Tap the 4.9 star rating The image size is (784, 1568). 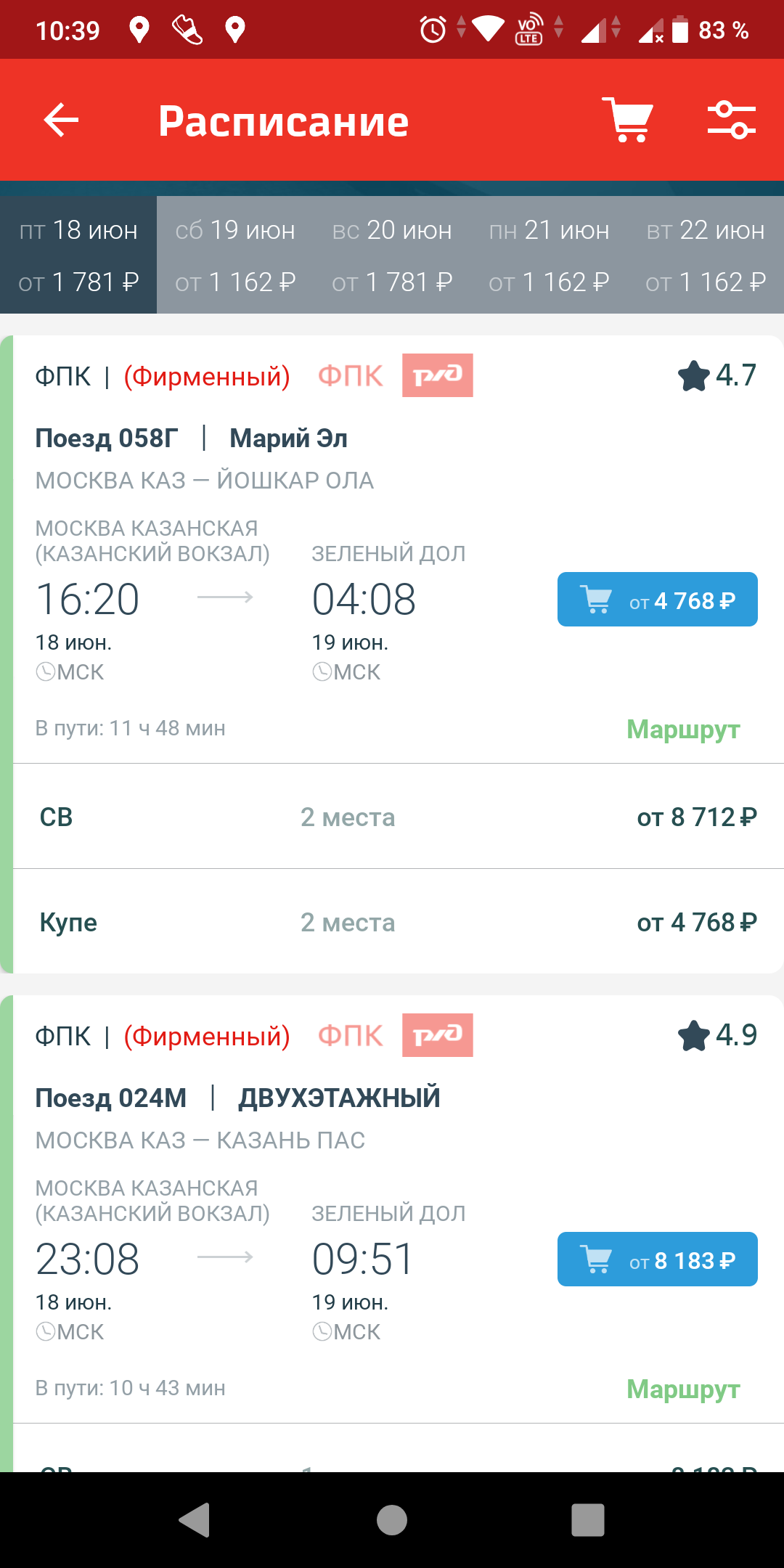click(x=717, y=1035)
